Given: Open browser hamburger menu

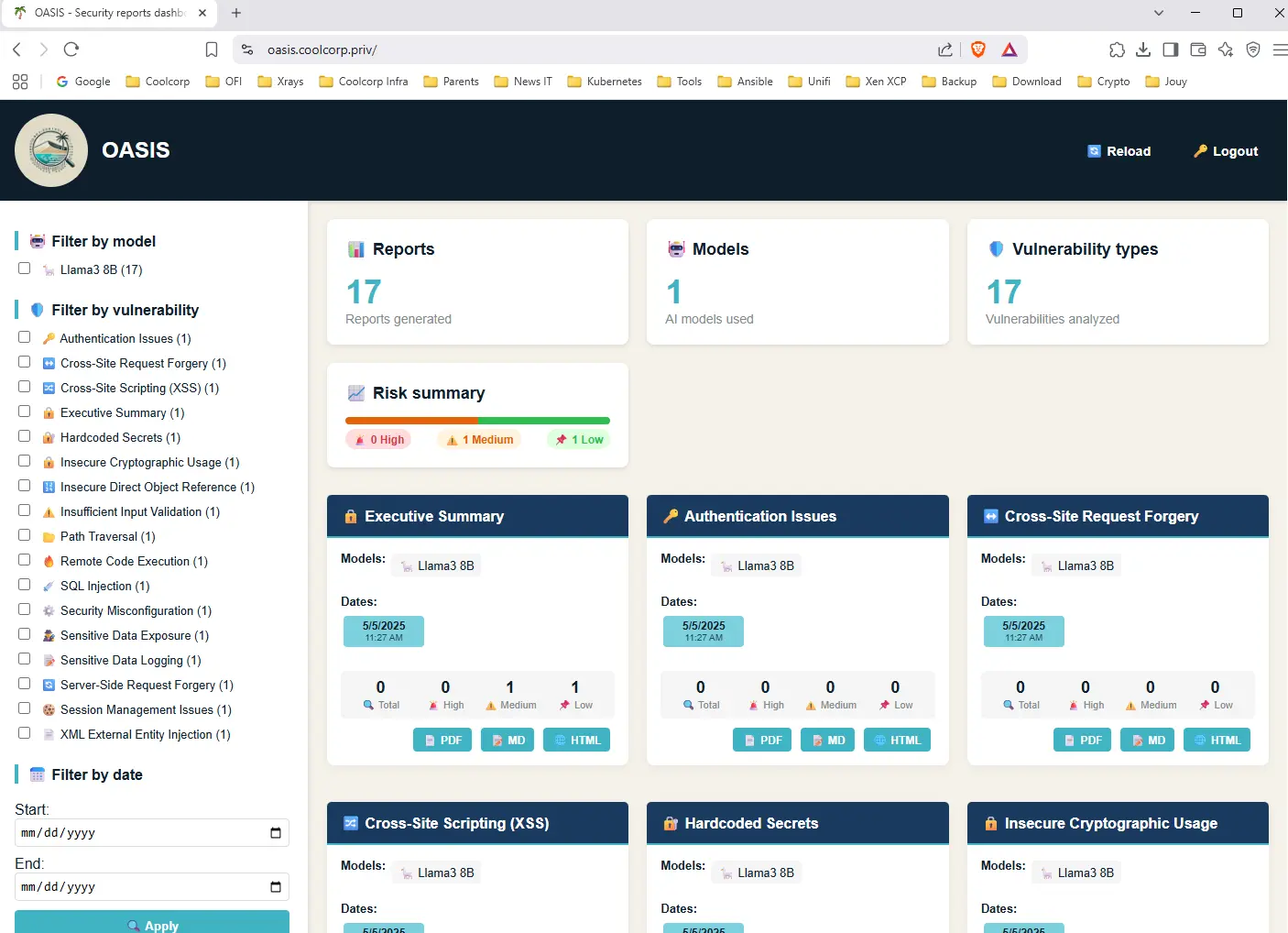Looking at the screenshot, I should 1280,49.
